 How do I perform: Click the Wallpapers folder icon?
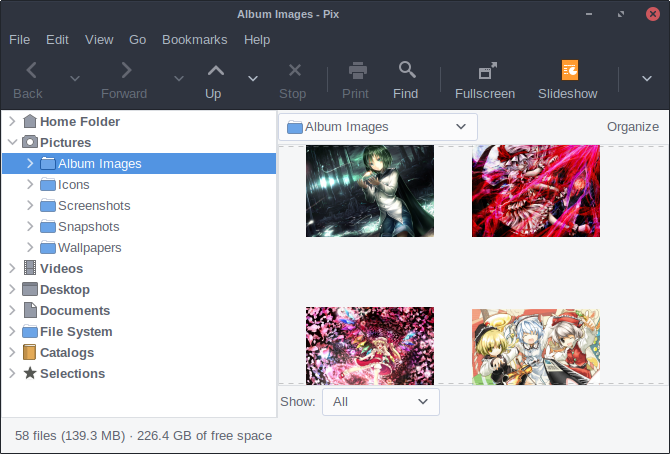(x=47, y=248)
